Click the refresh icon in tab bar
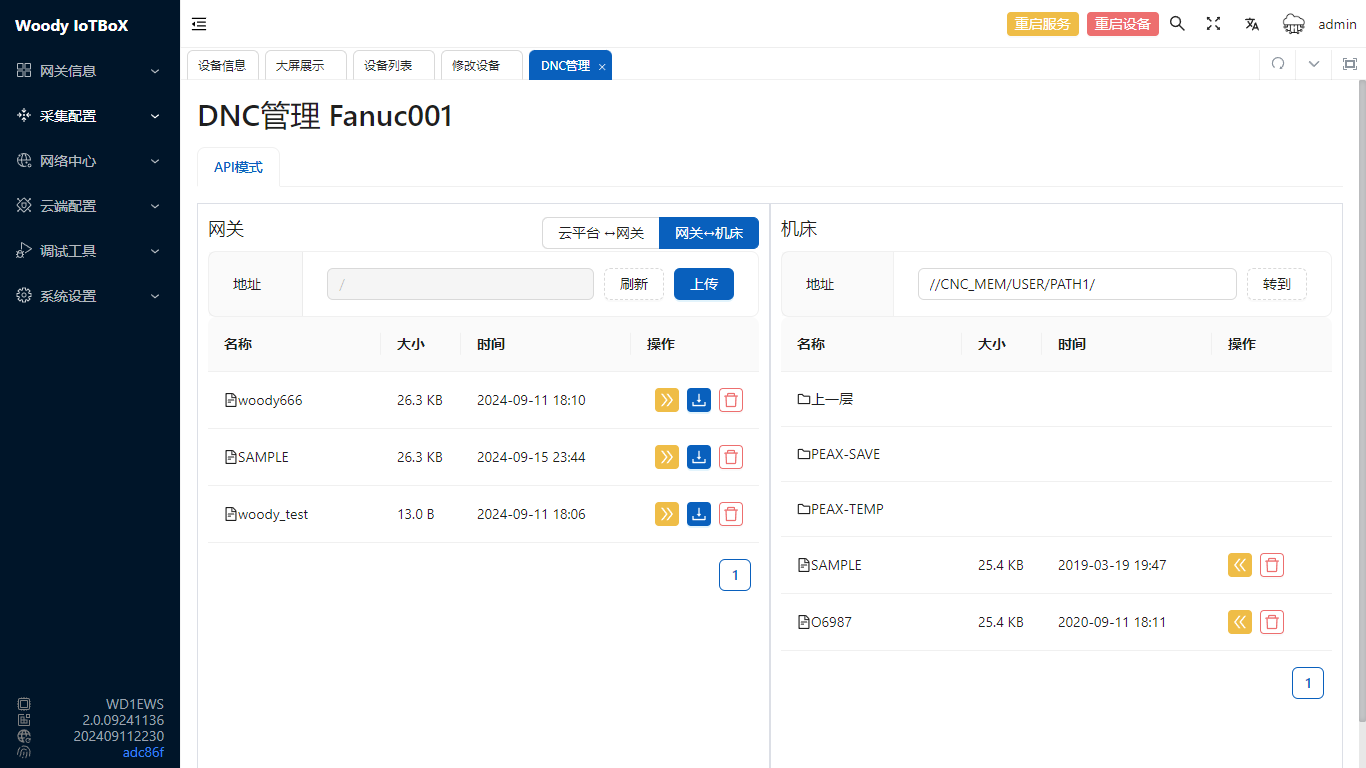The height and width of the screenshot is (768, 1366). tap(1277, 64)
